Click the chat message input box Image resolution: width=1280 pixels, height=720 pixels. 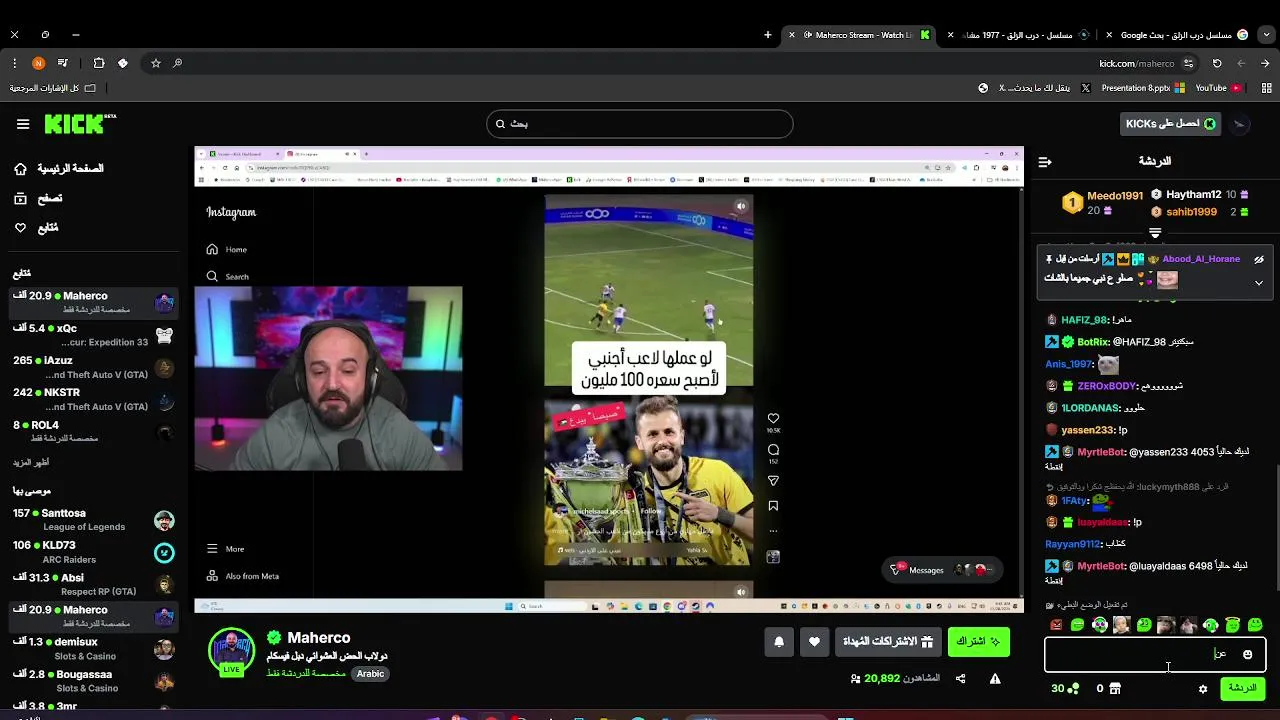pyautogui.click(x=1155, y=655)
